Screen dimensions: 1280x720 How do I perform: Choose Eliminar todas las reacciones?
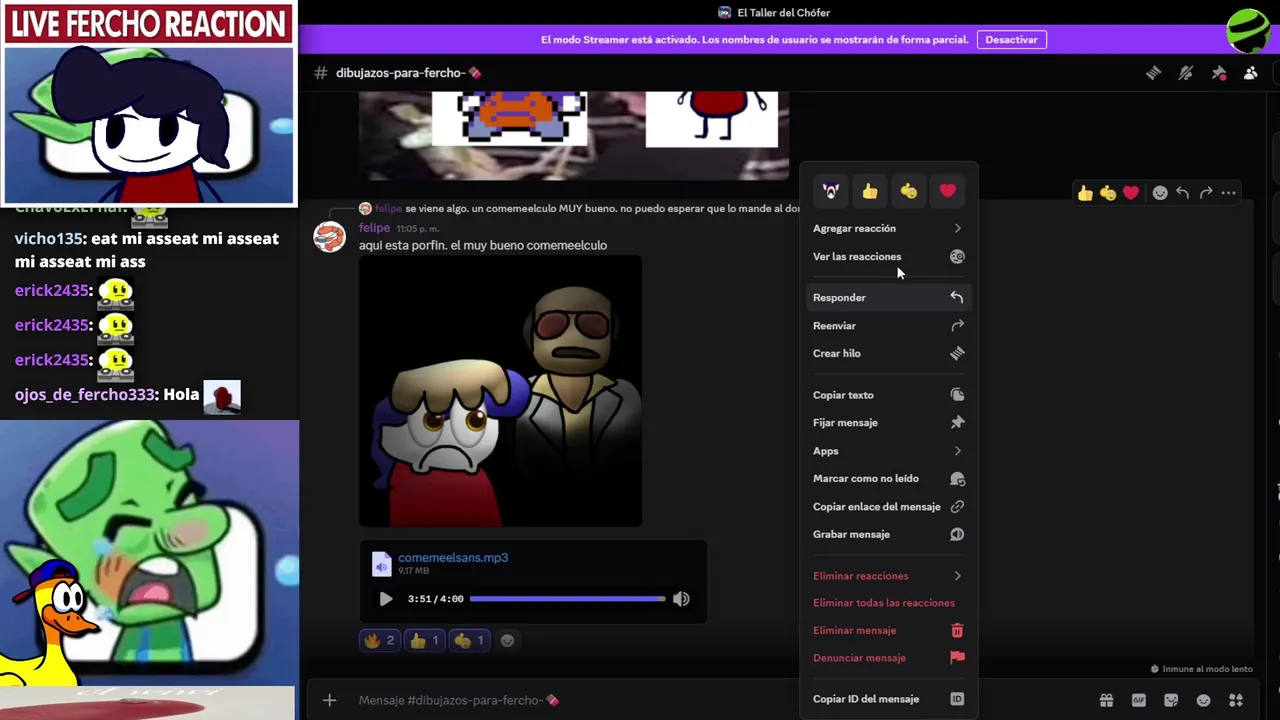click(x=888, y=603)
